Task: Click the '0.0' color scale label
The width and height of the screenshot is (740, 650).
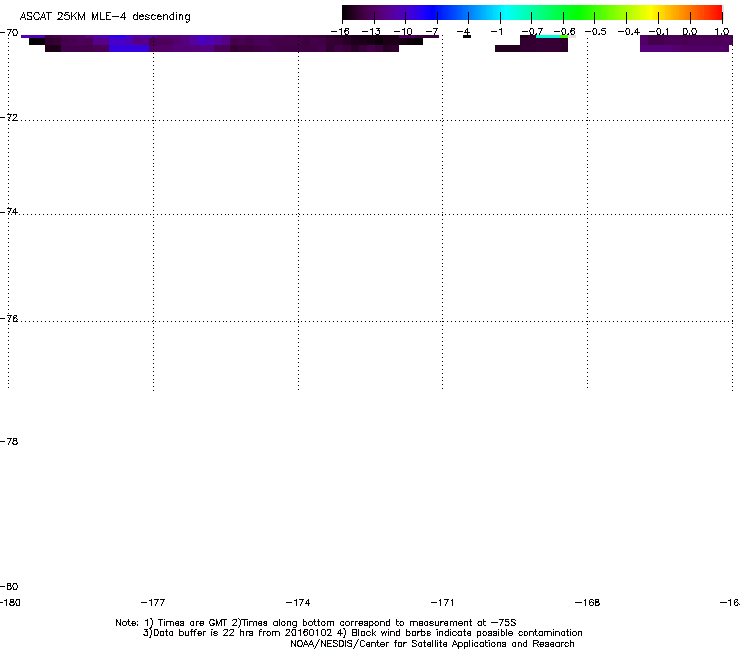Action: click(x=690, y=32)
